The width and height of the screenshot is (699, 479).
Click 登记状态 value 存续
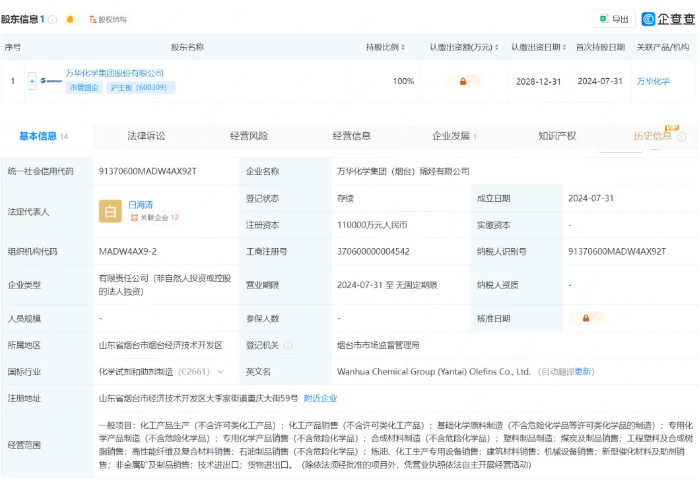point(345,198)
